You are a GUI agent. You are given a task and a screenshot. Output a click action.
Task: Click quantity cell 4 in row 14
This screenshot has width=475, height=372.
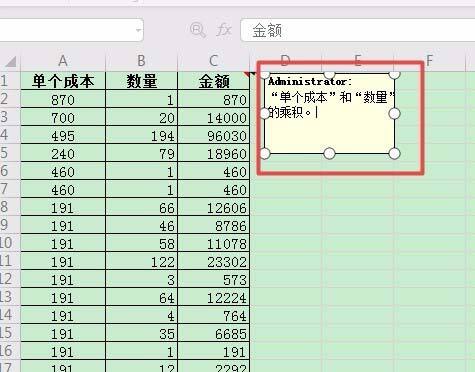[142, 315]
